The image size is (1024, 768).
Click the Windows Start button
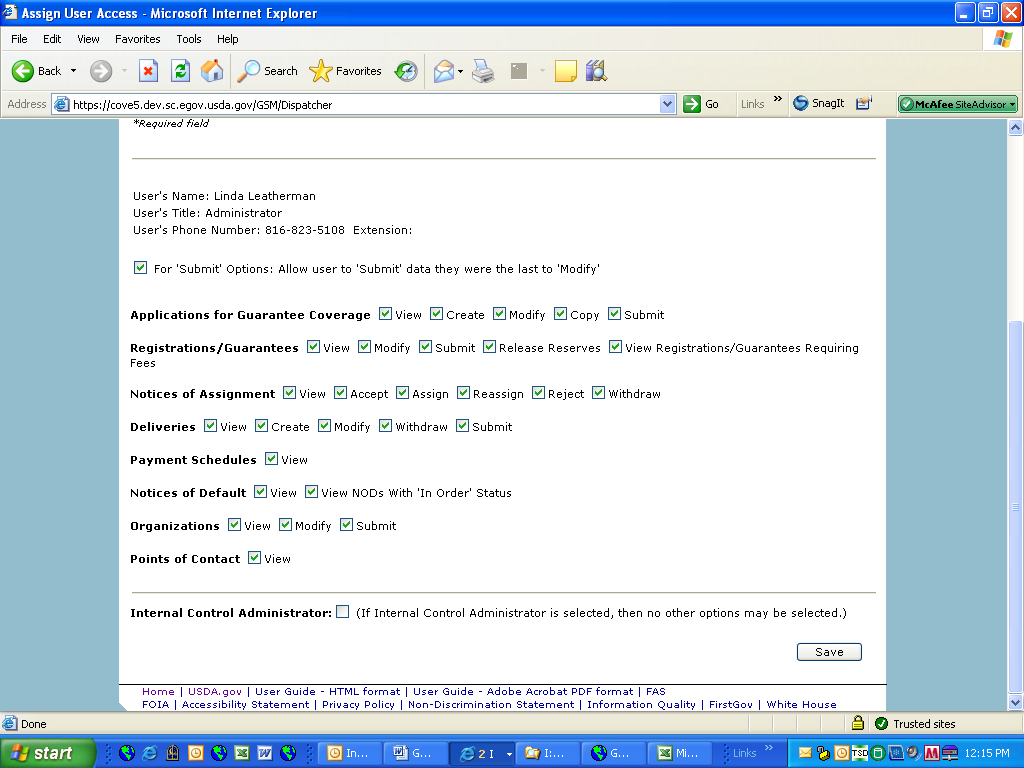coord(48,753)
